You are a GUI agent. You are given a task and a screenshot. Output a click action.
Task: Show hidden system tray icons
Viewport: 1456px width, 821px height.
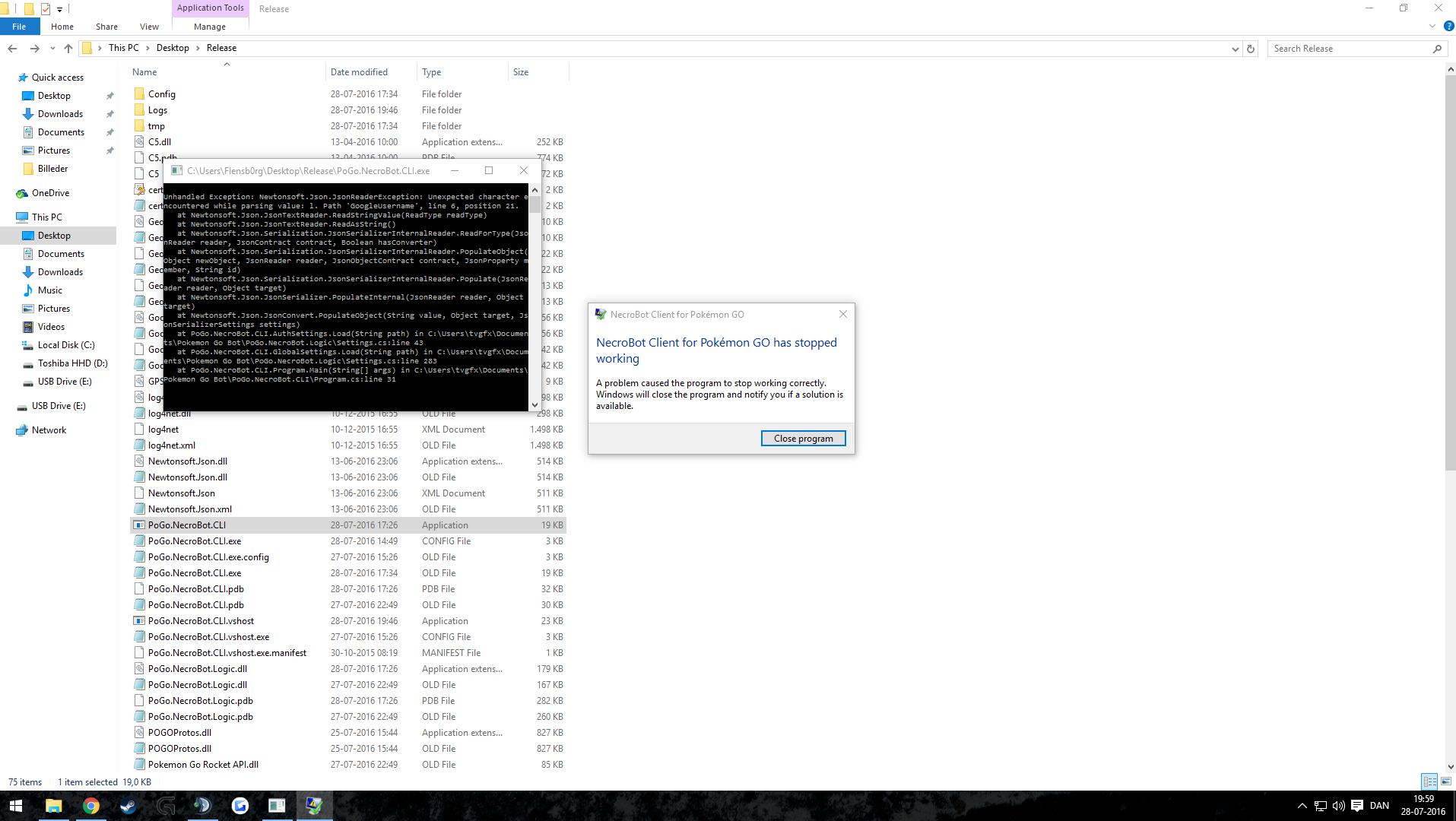[x=1302, y=806]
